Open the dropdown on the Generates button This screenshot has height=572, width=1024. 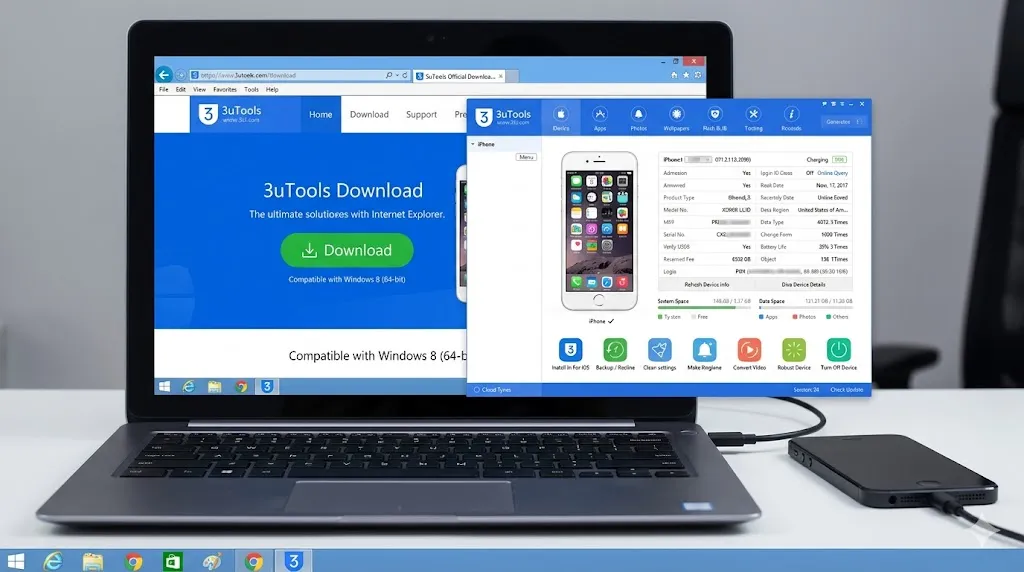(859, 121)
